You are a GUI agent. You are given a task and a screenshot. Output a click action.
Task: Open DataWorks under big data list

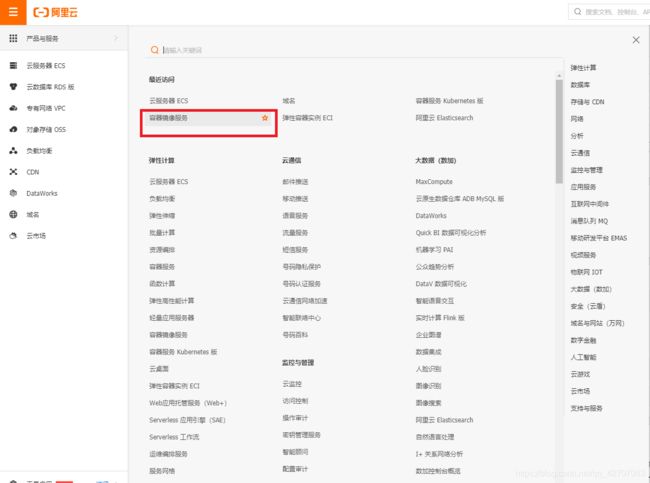[x=431, y=216]
